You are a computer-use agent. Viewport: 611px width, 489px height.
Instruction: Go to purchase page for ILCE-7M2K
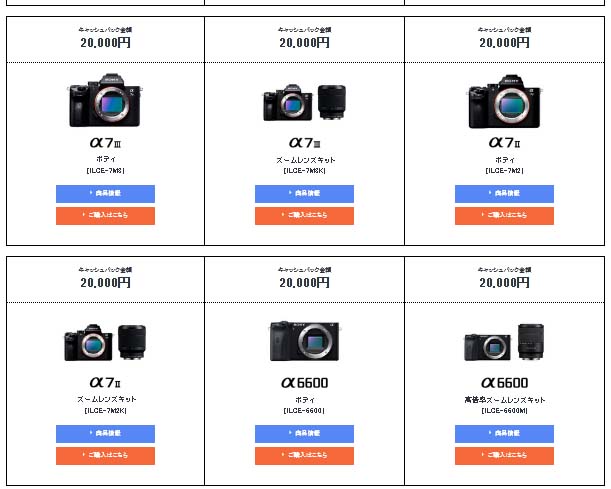click(105, 456)
